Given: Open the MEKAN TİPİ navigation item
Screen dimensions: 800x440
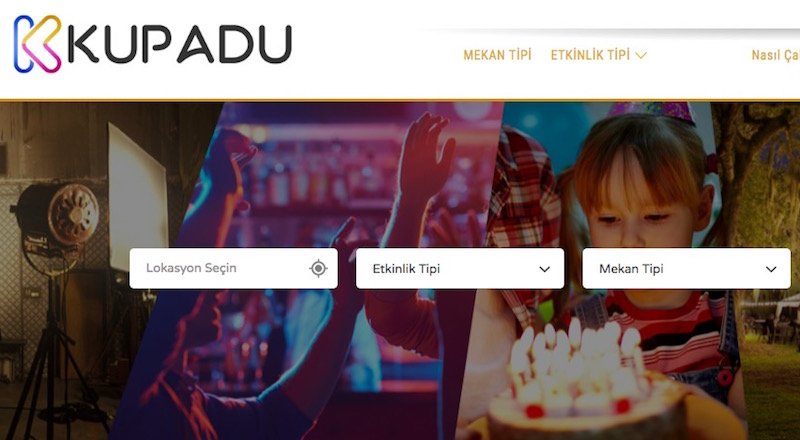Looking at the screenshot, I should [x=497, y=55].
